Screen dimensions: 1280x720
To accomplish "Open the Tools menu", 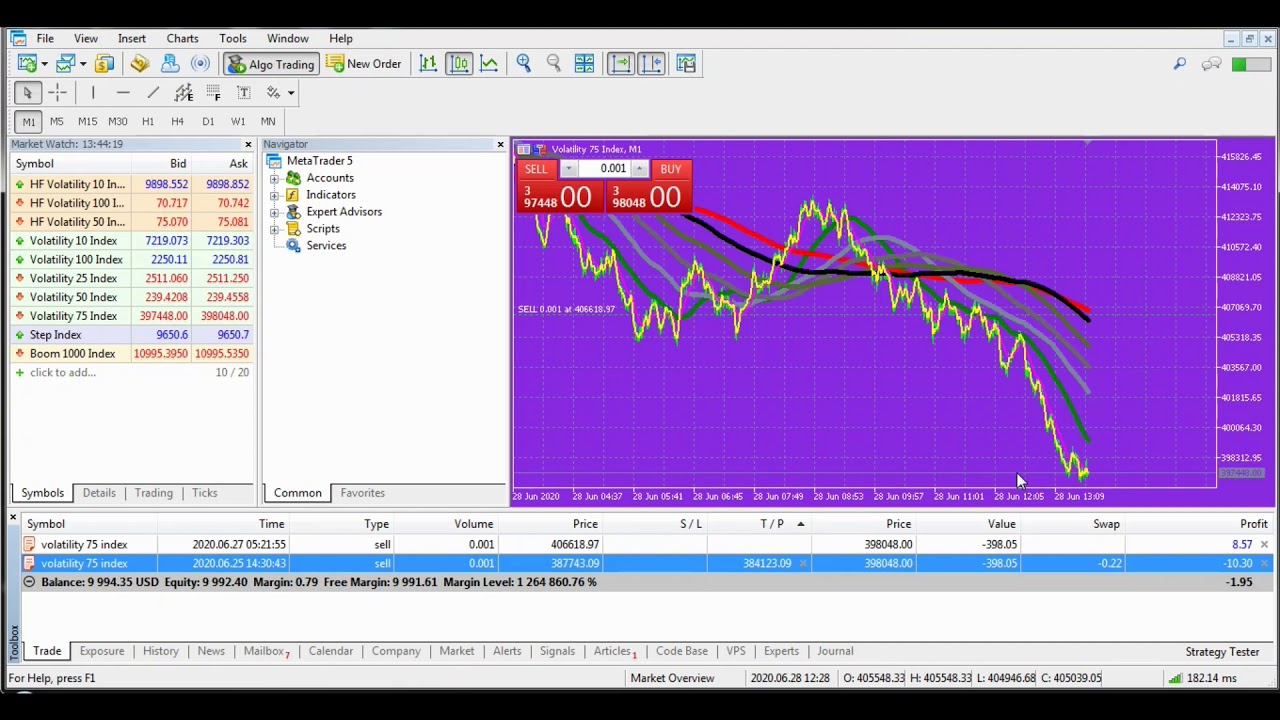I will [x=233, y=39].
